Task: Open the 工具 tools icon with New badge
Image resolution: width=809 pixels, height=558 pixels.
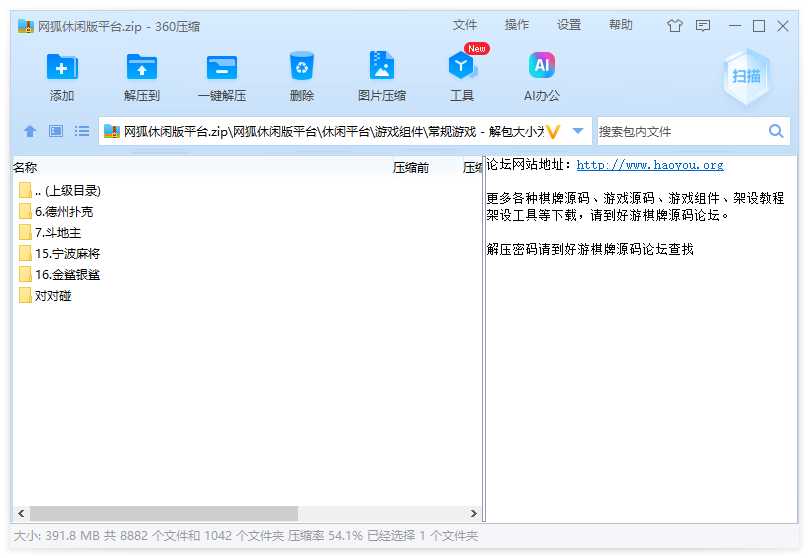Action: click(x=462, y=65)
